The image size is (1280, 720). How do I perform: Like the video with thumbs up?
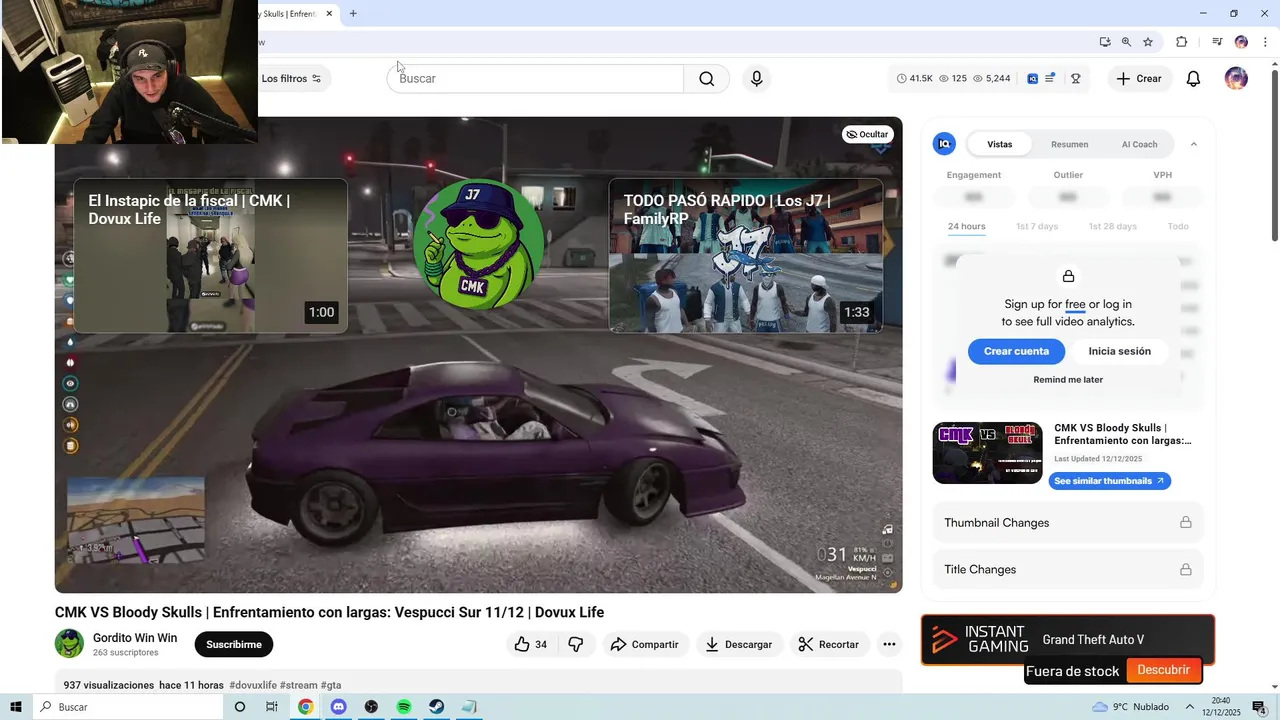point(530,645)
